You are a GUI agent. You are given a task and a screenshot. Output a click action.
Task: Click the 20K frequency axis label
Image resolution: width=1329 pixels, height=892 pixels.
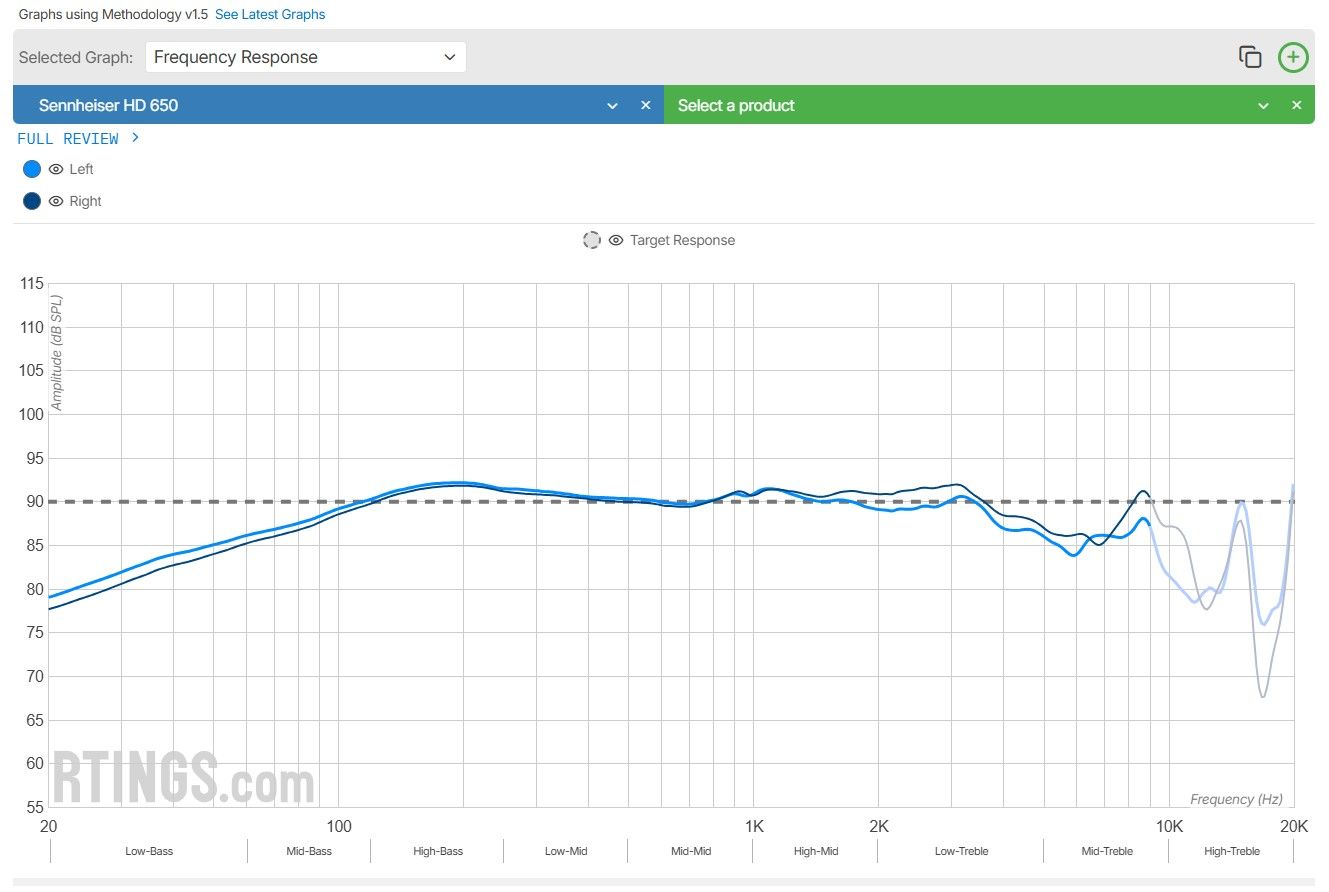tap(1294, 826)
